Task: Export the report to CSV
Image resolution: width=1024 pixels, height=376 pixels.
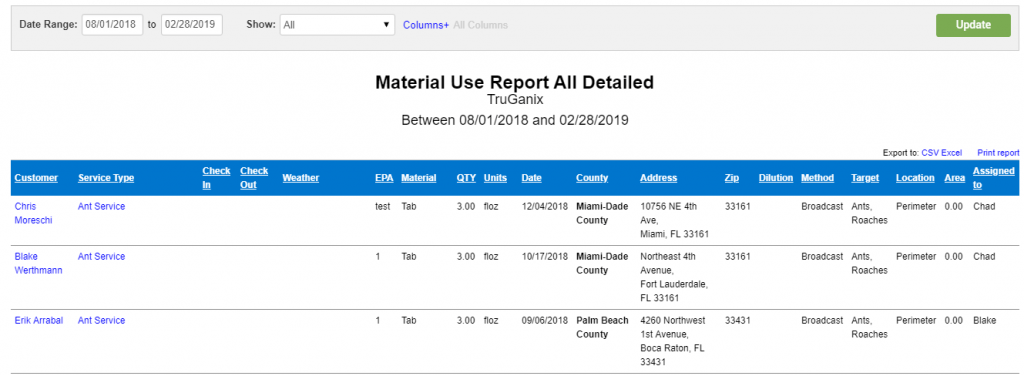Action: coord(930,153)
